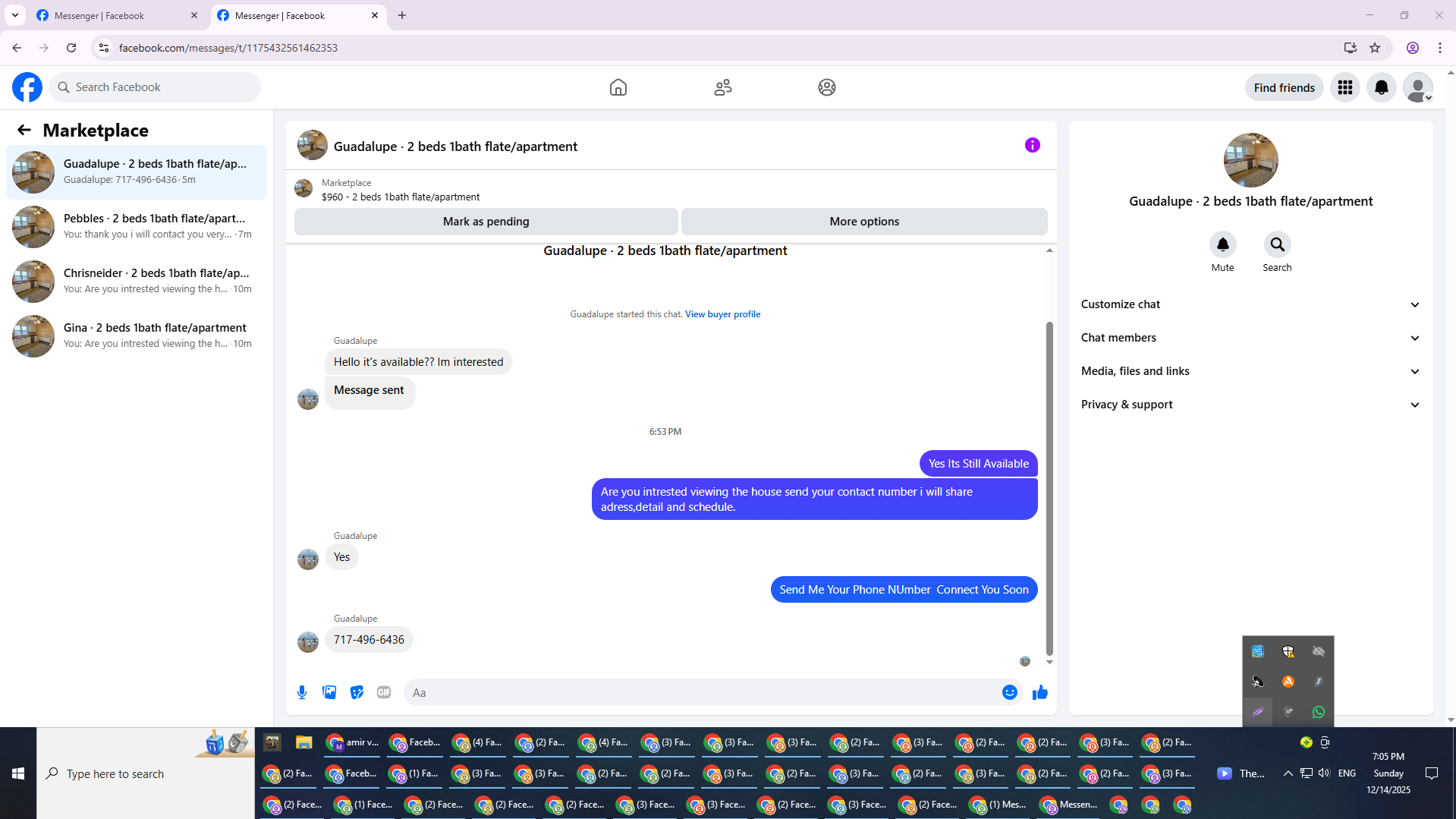
Task: Bookmark this page star icon
Action: [1375, 48]
